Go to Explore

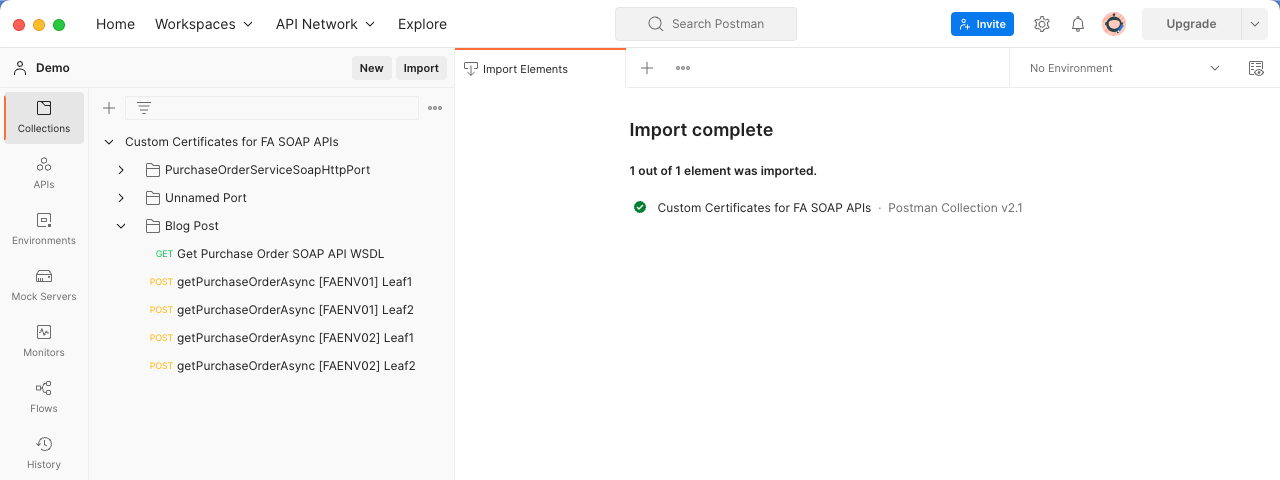[x=422, y=24]
